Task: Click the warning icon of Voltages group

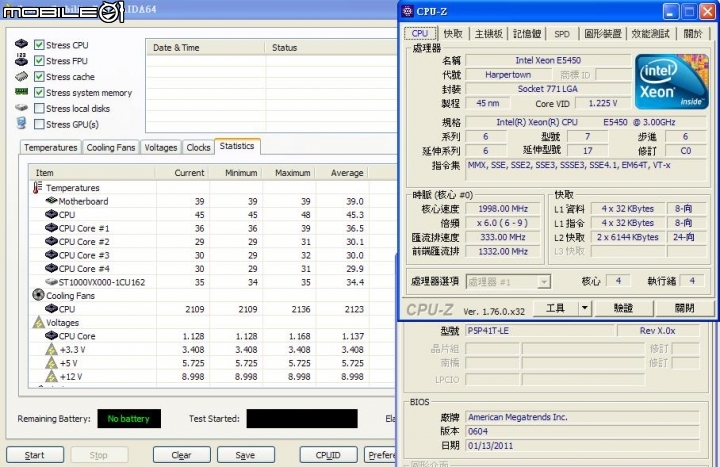Action: pyautogui.click(x=39, y=322)
